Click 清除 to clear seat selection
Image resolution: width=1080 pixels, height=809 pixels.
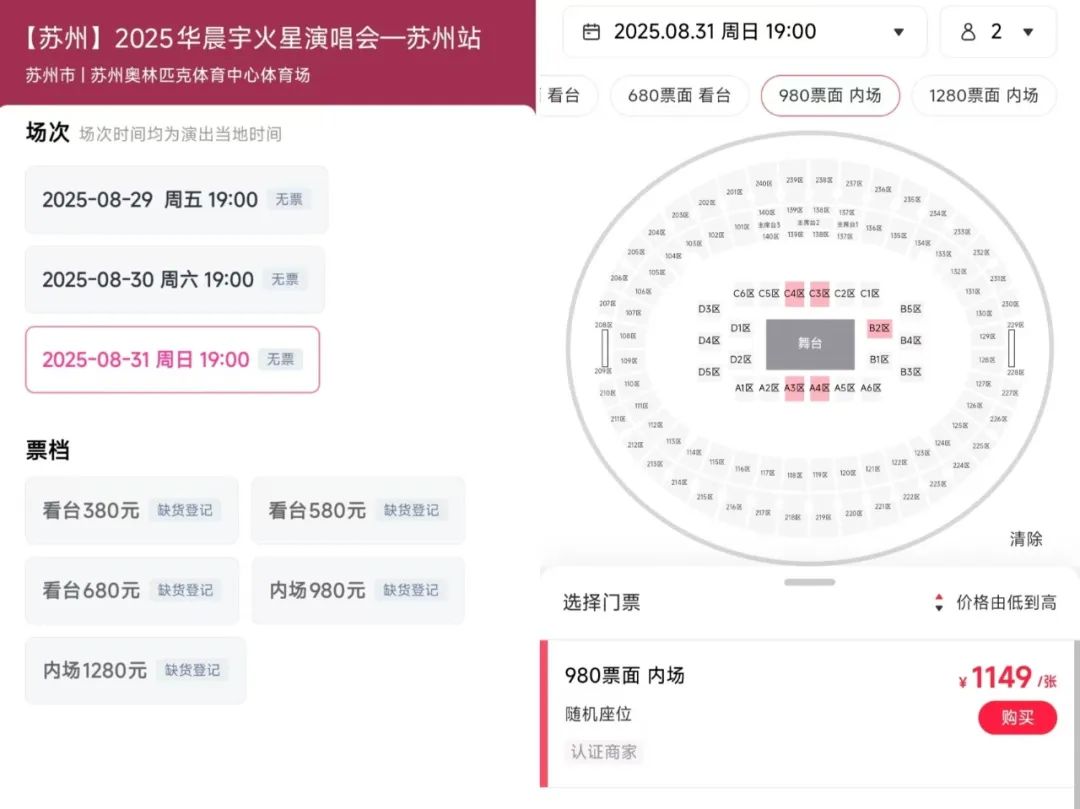1026,539
